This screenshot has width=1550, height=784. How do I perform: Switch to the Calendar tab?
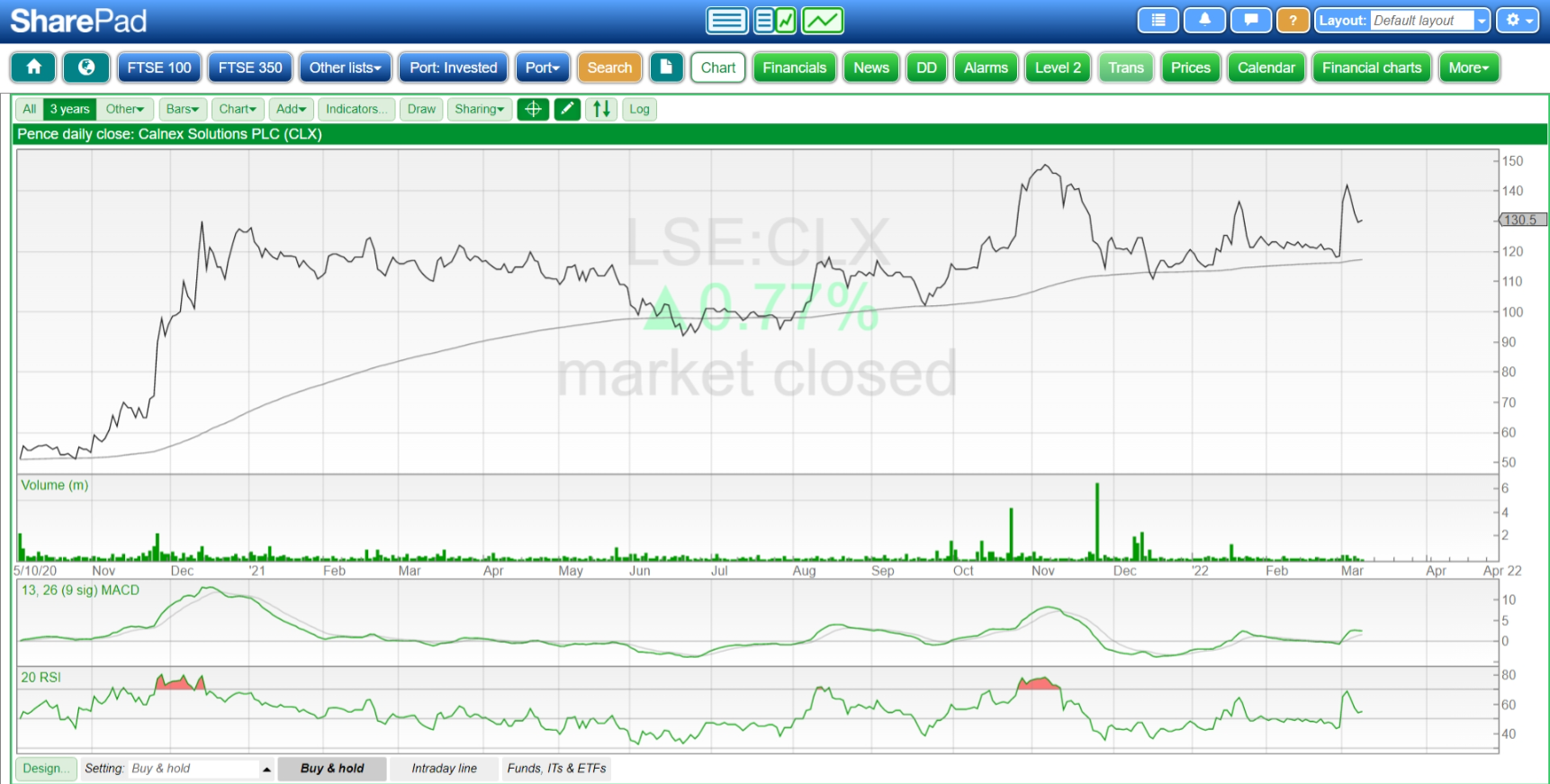click(x=1266, y=68)
